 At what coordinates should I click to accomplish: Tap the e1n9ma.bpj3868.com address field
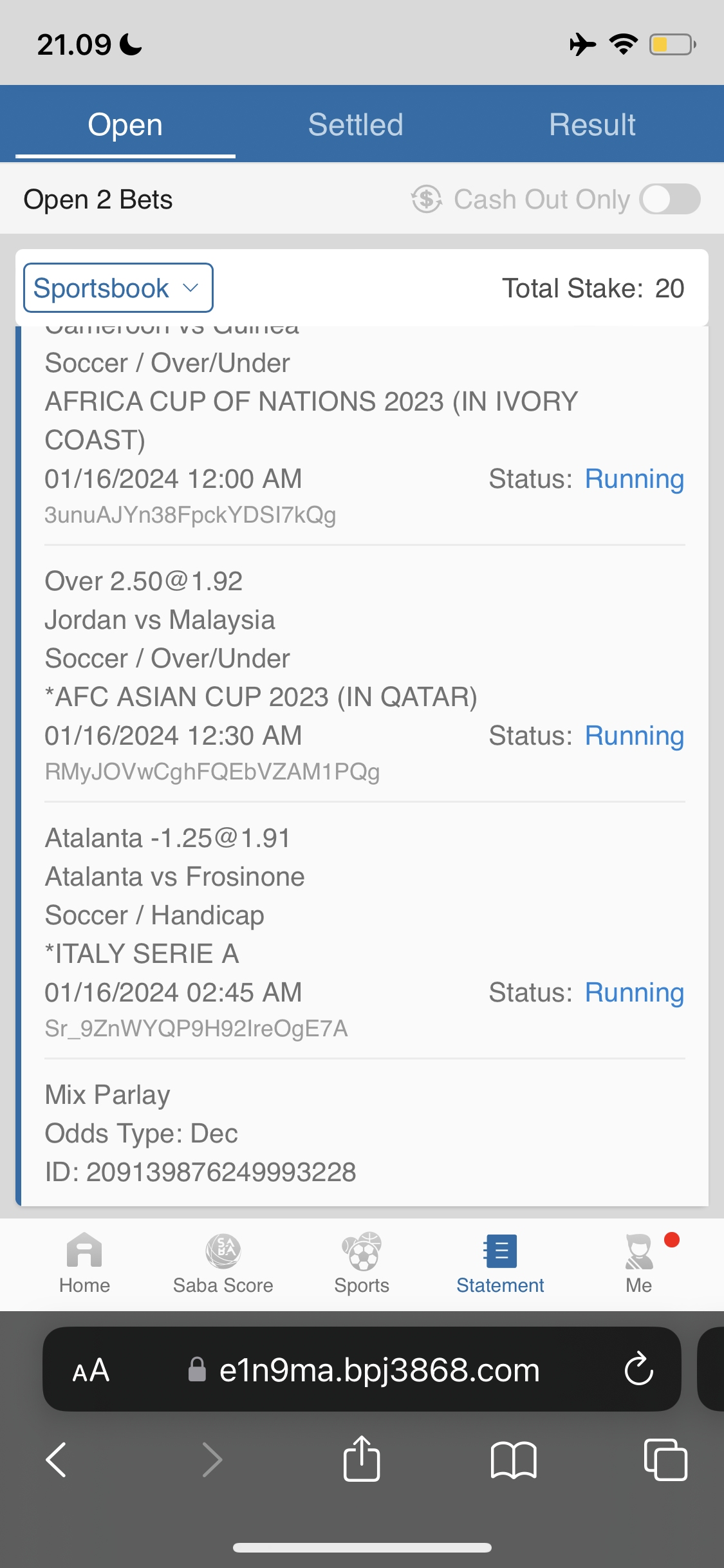click(x=379, y=1370)
